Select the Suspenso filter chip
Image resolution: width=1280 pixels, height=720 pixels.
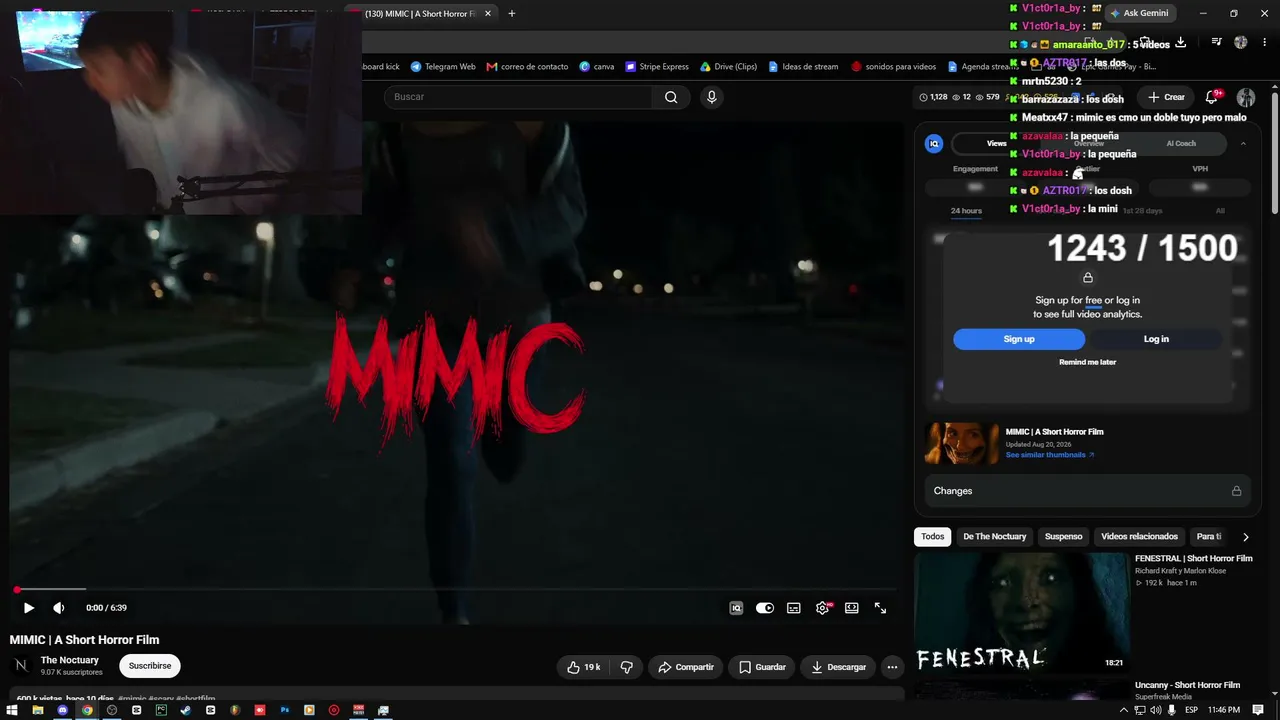1063,537
